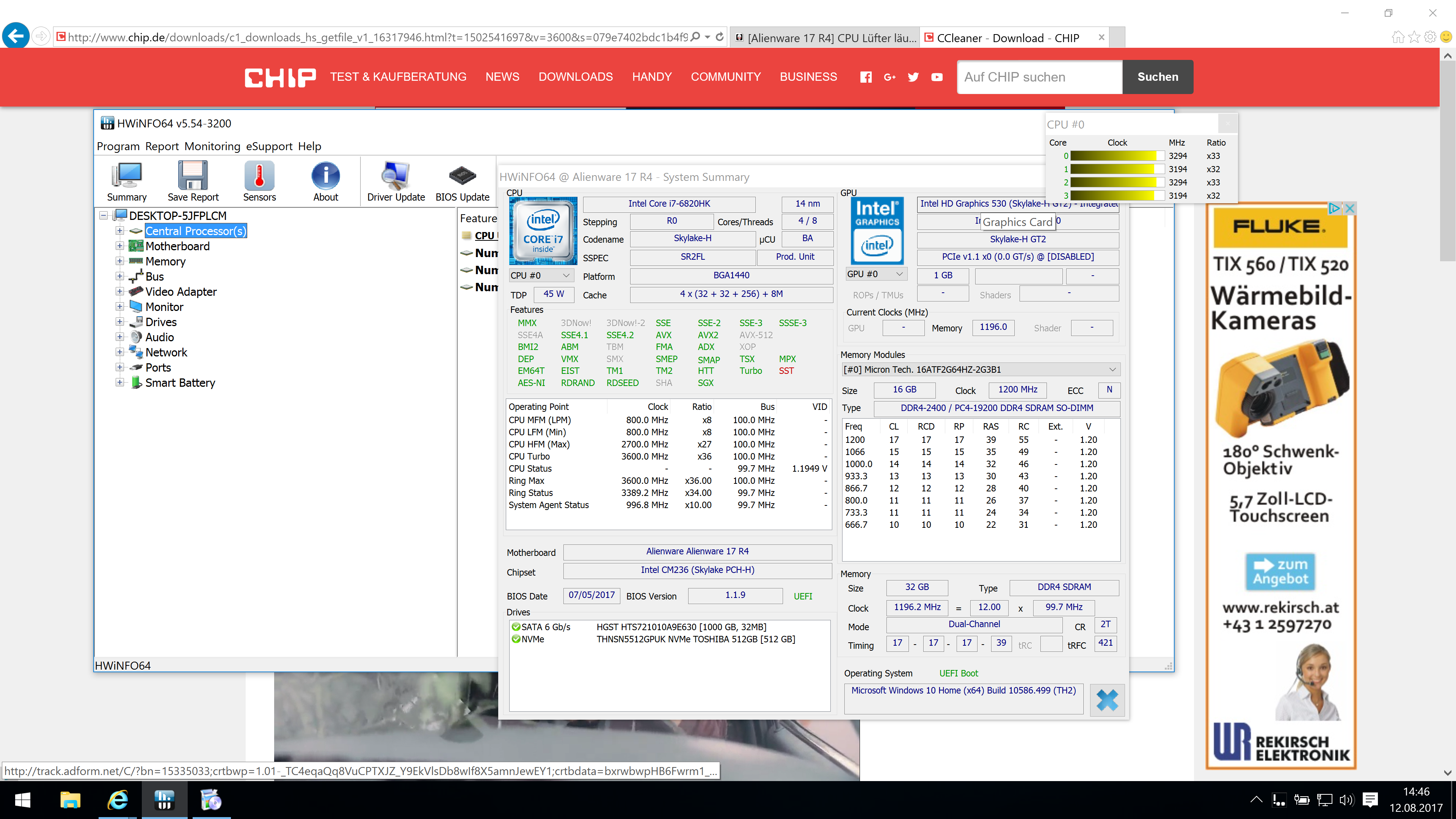Switch to the Alienware 17 R4 browser tab
Image resolution: width=1456 pixels, height=819 pixels.
pos(825,38)
